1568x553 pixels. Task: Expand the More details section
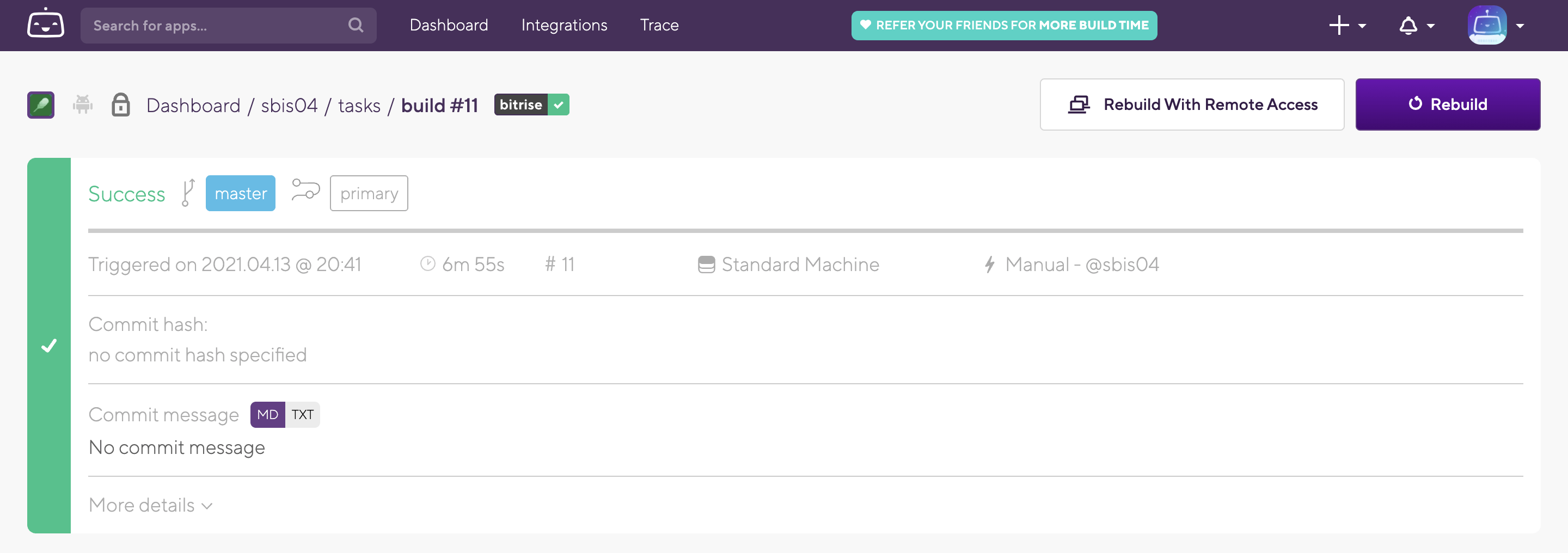(150, 505)
